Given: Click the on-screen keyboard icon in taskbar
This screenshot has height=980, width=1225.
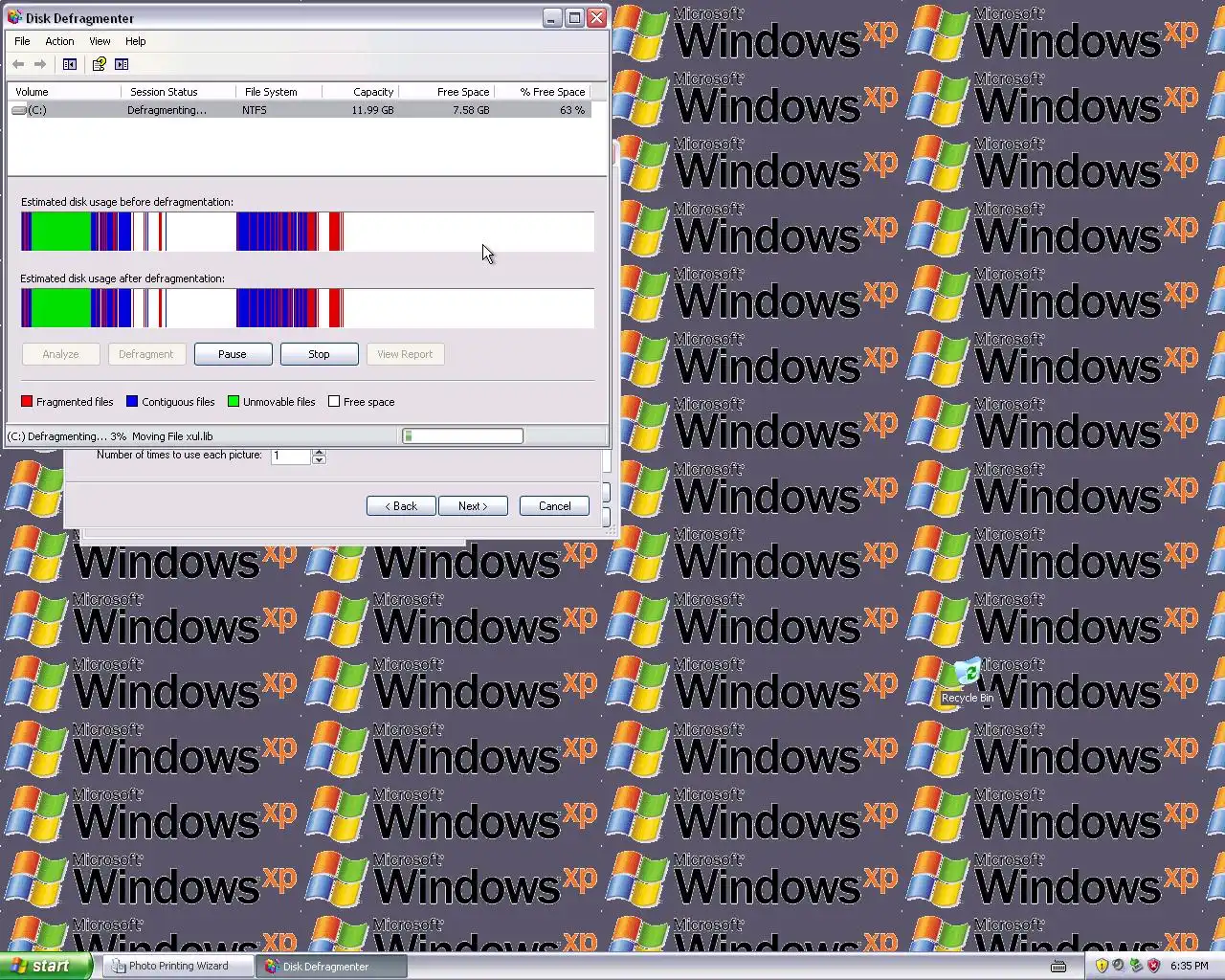Looking at the screenshot, I should pos(1058,966).
